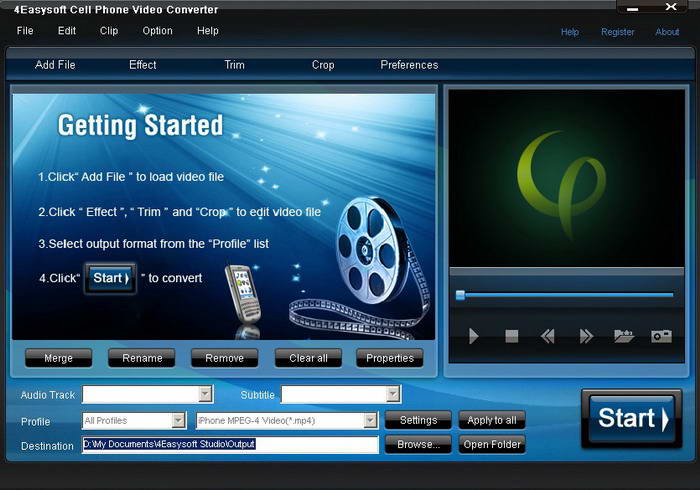The width and height of the screenshot is (700, 490).
Task: Stop the preview playback
Action: click(x=512, y=336)
